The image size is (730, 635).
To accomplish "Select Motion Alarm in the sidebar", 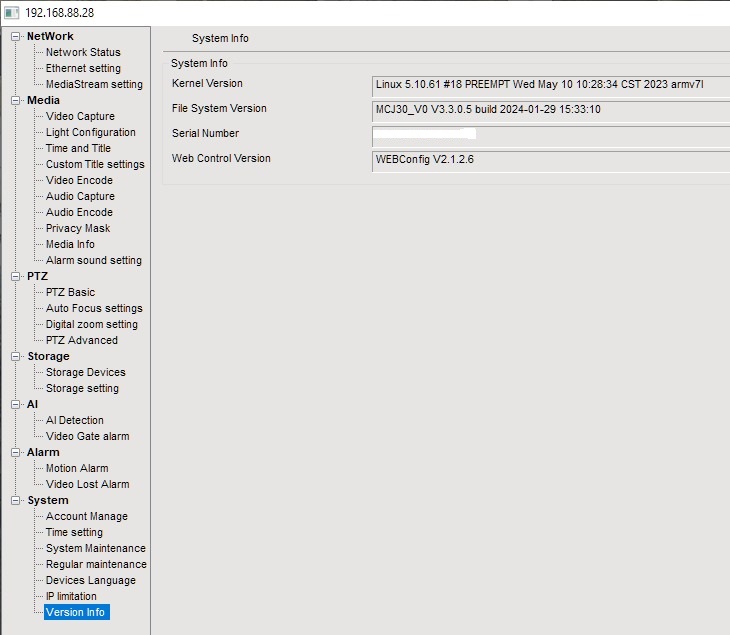I will [x=77, y=468].
